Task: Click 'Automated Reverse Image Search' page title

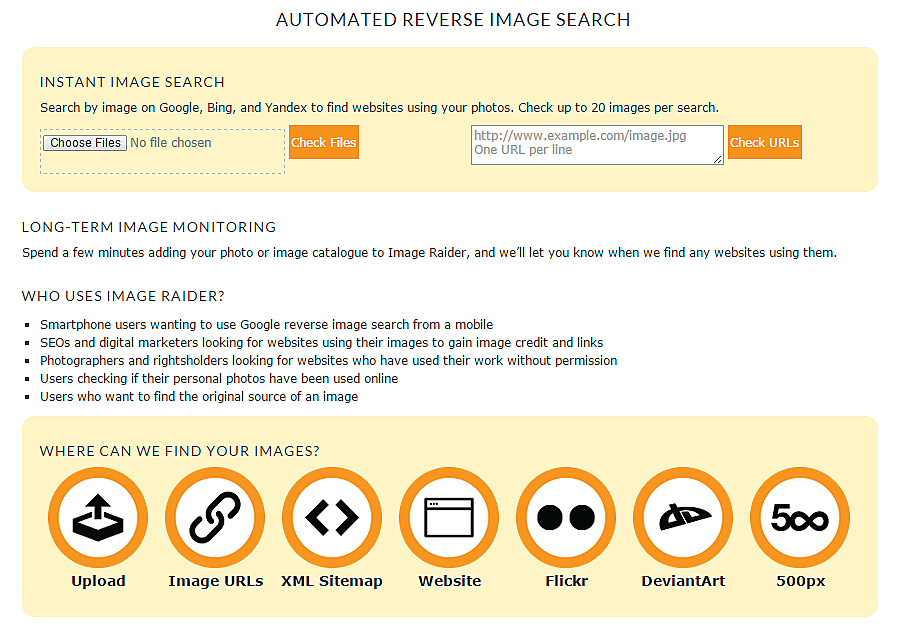Action: click(453, 20)
